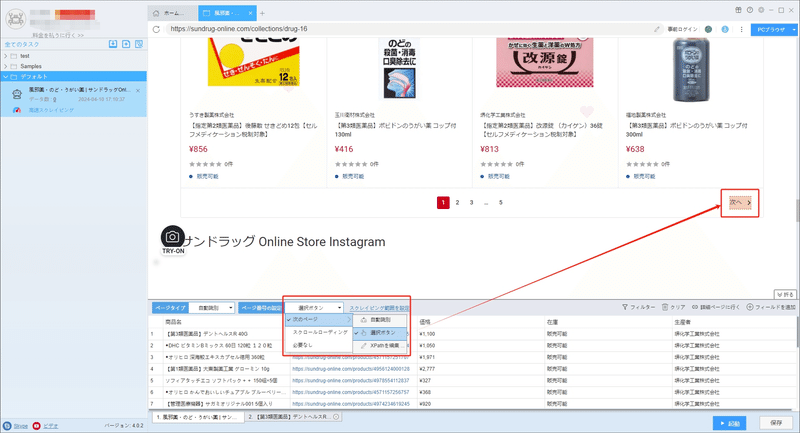This screenshot has width=800, height=433.
Task: Click the クリア trash clear button
Action: coord(673,307)
